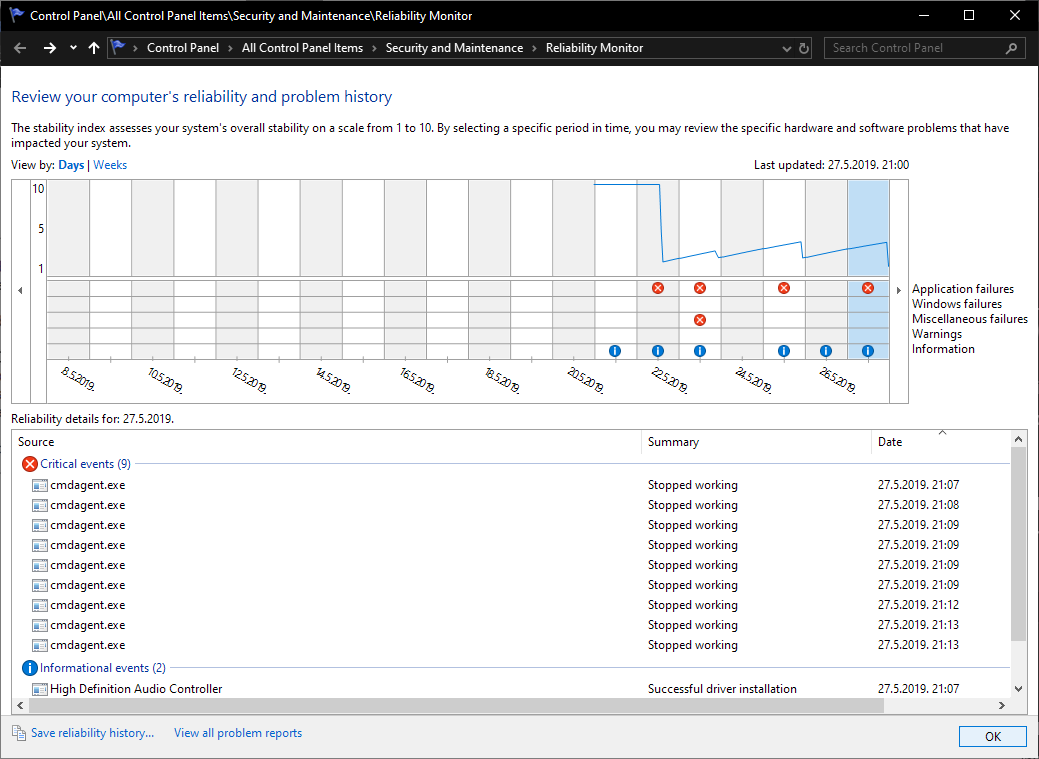Click in the Search Control Panel field
This screenshot has height=759, width=1039.
pos(915,48)
